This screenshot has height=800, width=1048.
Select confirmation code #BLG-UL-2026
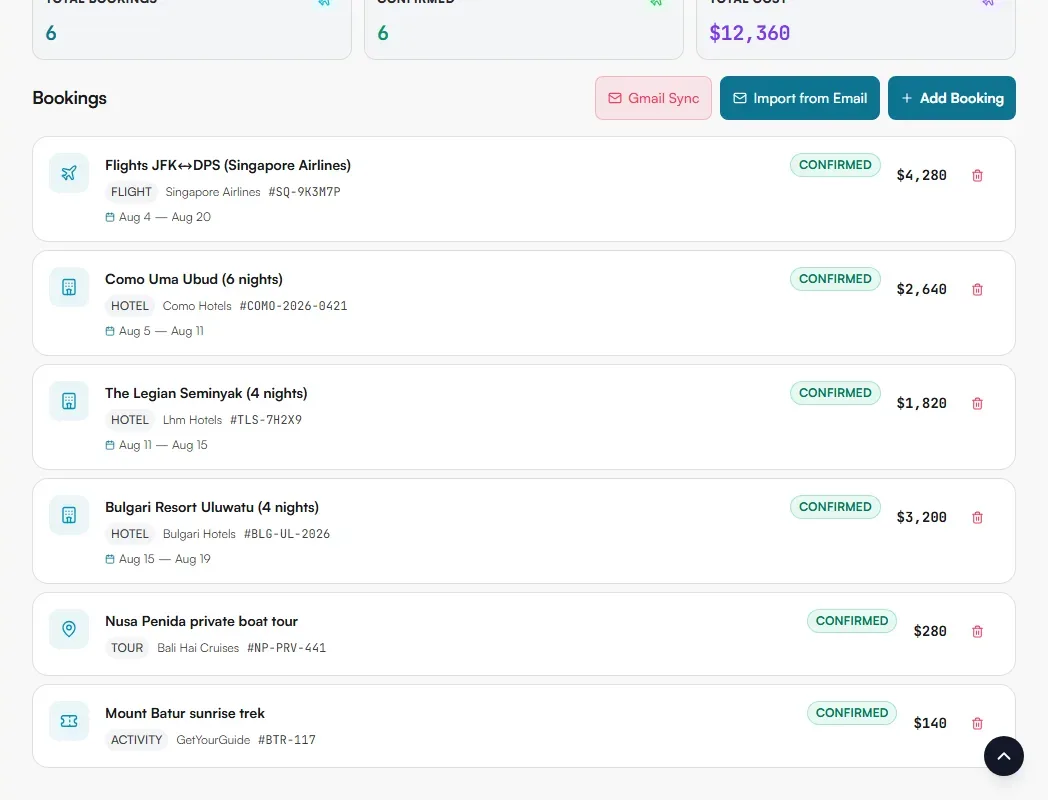coord(287,534)
